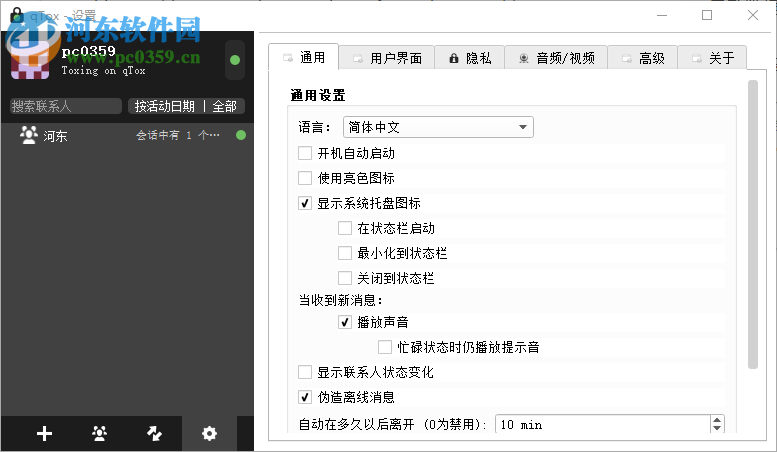Switch to the 隐私 tab
The height and width of the screenshot is (452, 777).
point(470,58)
